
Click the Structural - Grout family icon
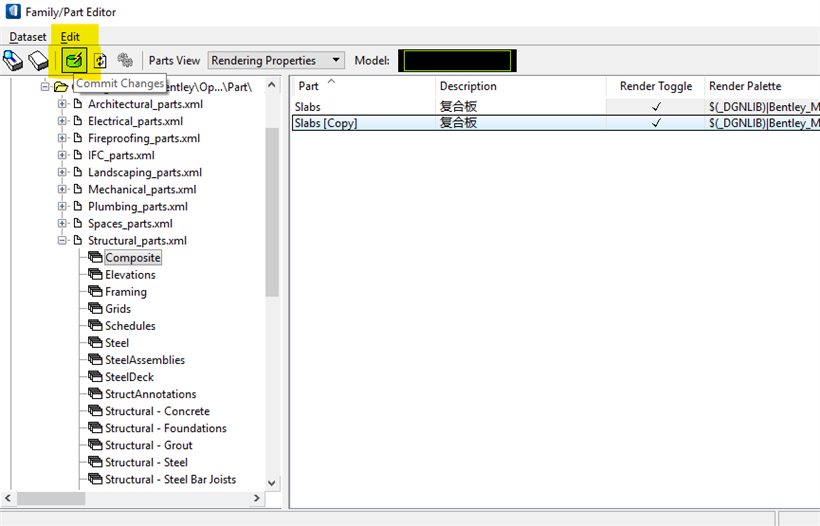95,445
